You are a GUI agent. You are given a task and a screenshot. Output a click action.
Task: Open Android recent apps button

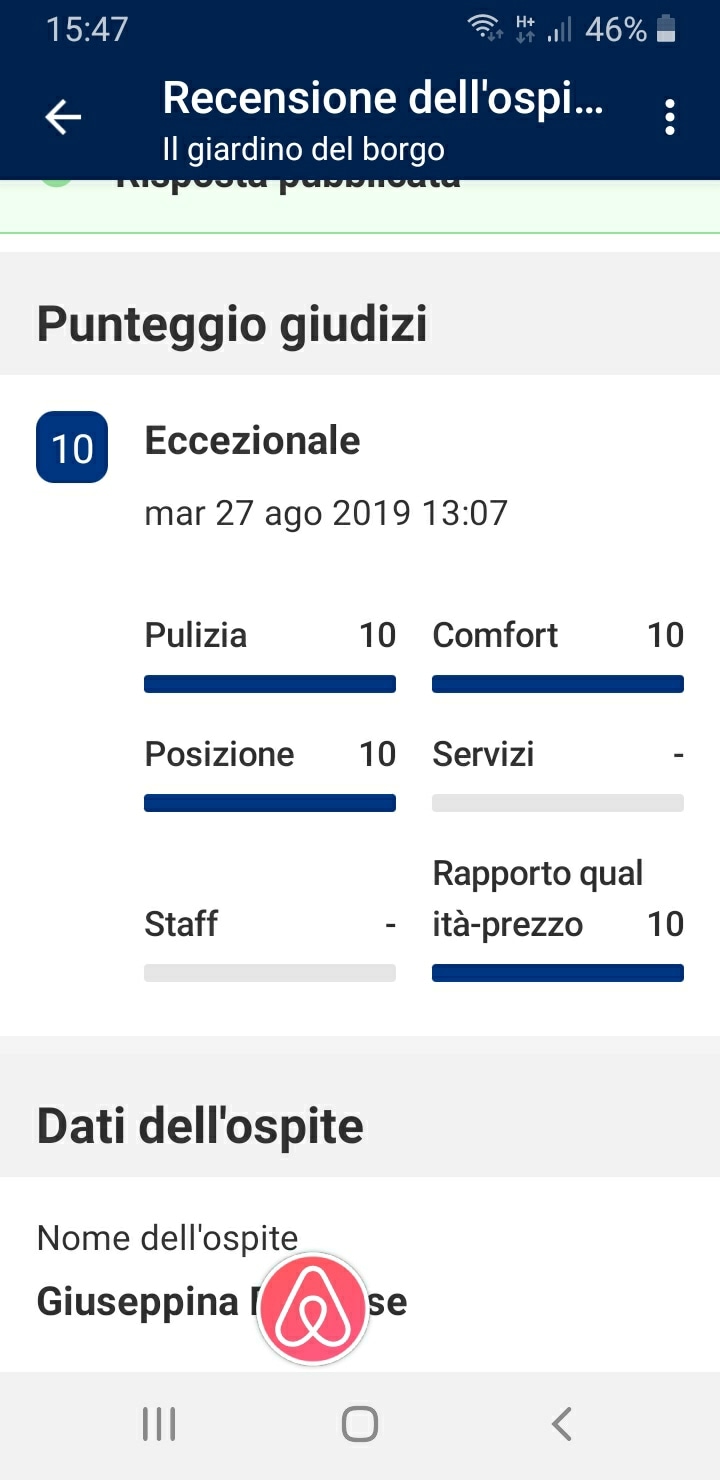tap(159, 1424)
